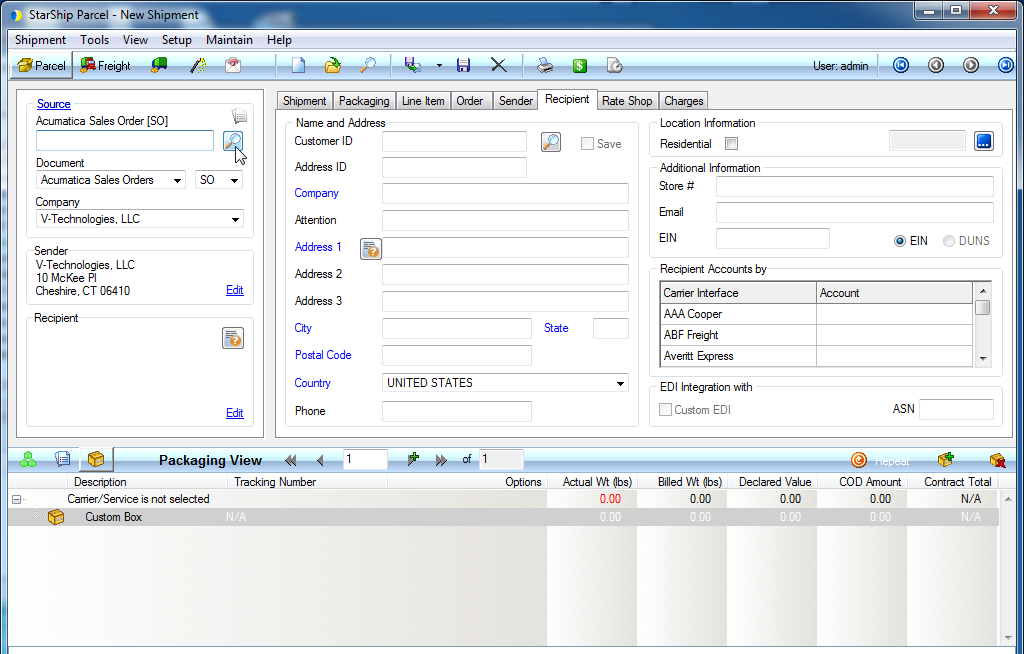Switch to Freight shipping mode
The image size is (1024, 654).
pyautogui.click(x=105, y=65)
